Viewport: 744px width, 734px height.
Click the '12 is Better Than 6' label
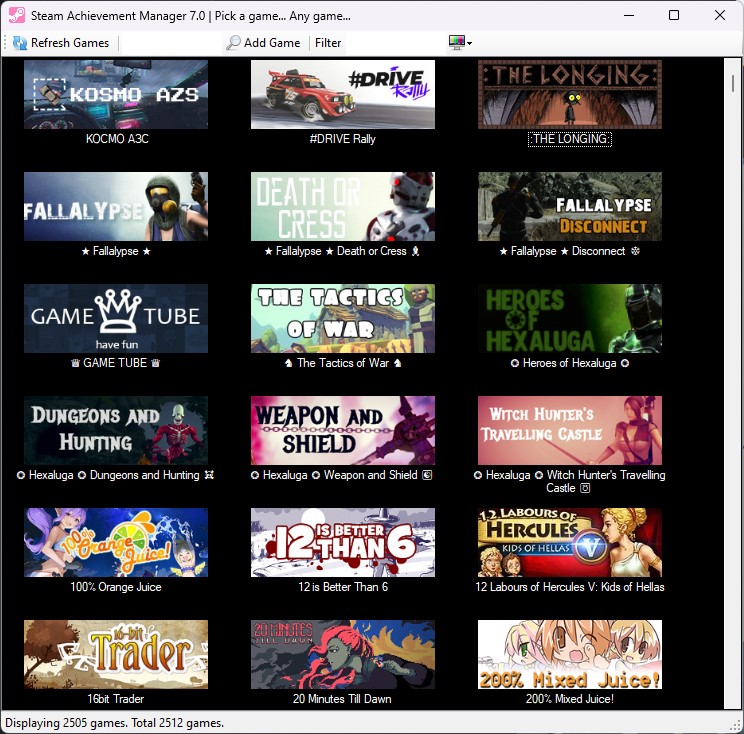pos(343,586)
